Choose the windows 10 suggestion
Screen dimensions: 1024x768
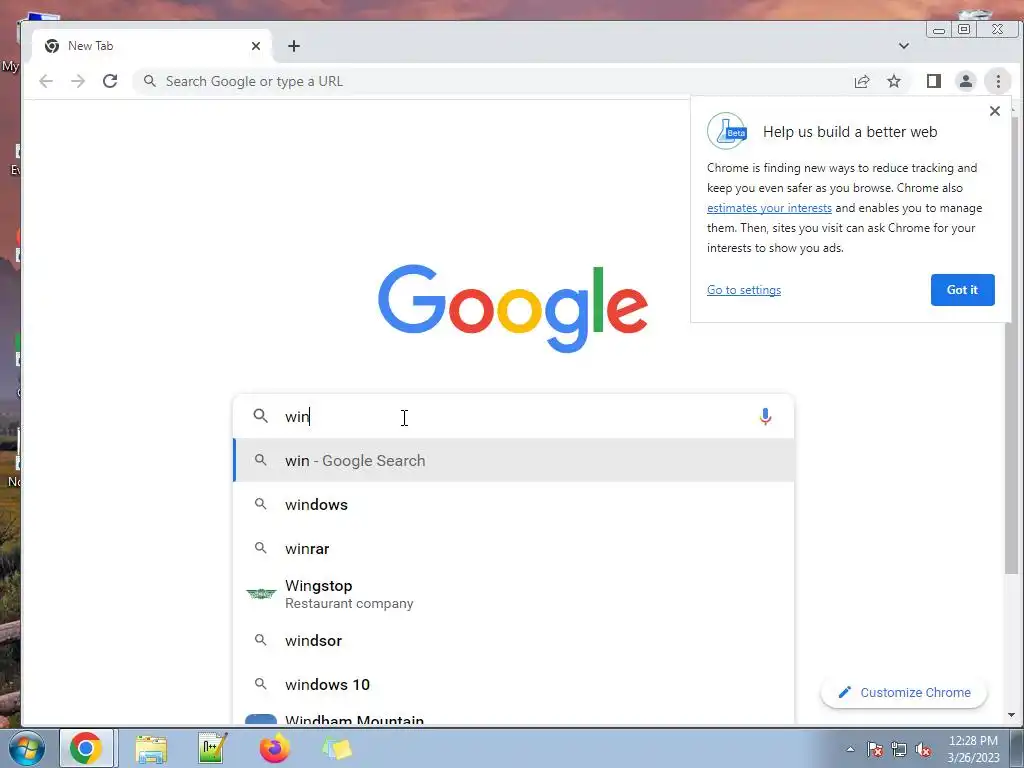(x=513, y=684)
